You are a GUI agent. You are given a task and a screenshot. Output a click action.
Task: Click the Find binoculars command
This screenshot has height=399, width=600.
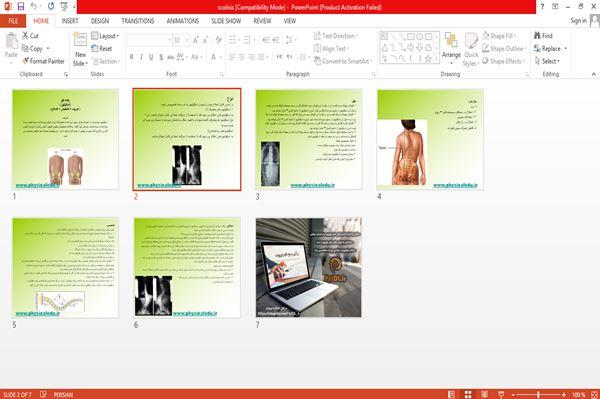[543, 36]
